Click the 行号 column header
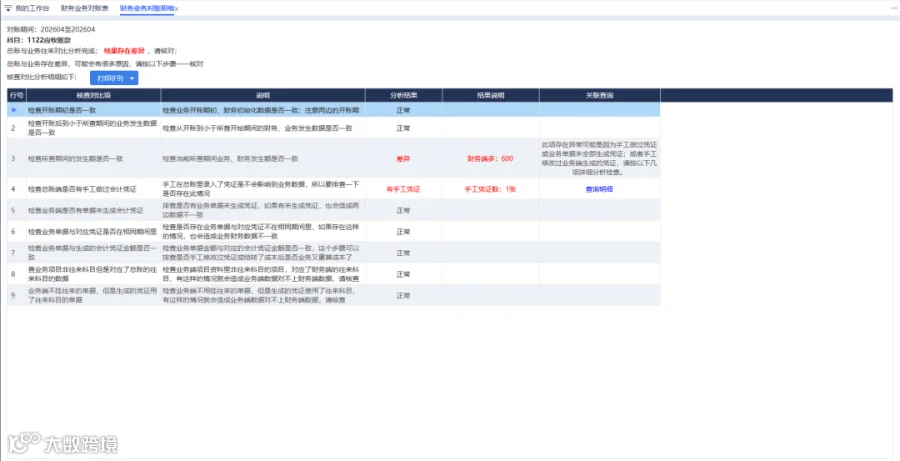This screenshot has height=461, width=900. click(x=17, y=95)
